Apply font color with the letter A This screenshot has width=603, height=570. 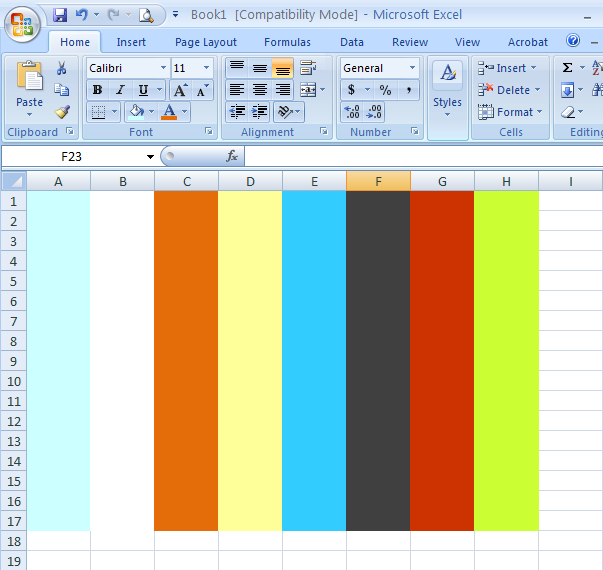pos(169,112)
